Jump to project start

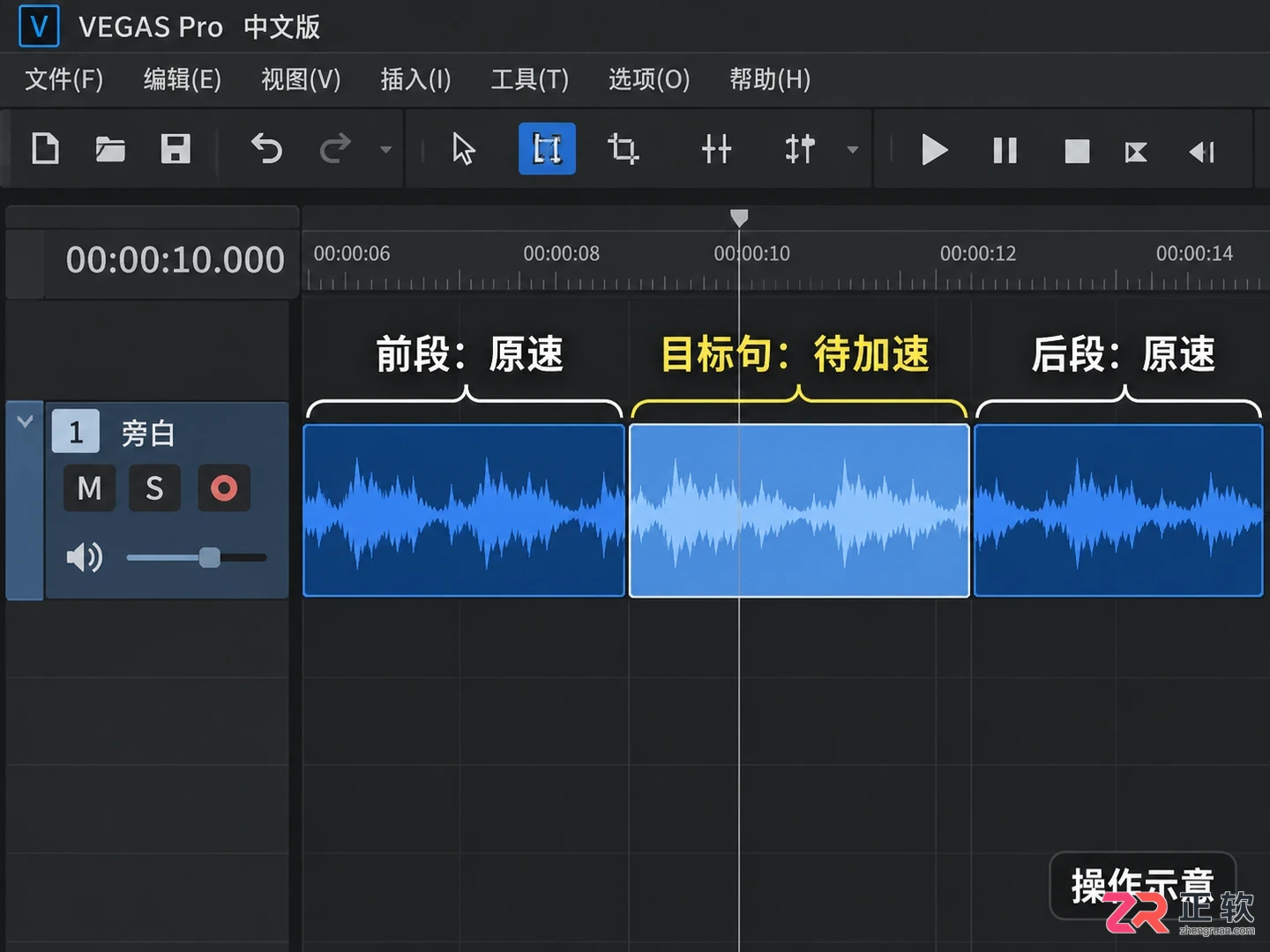click(1136, 152)
